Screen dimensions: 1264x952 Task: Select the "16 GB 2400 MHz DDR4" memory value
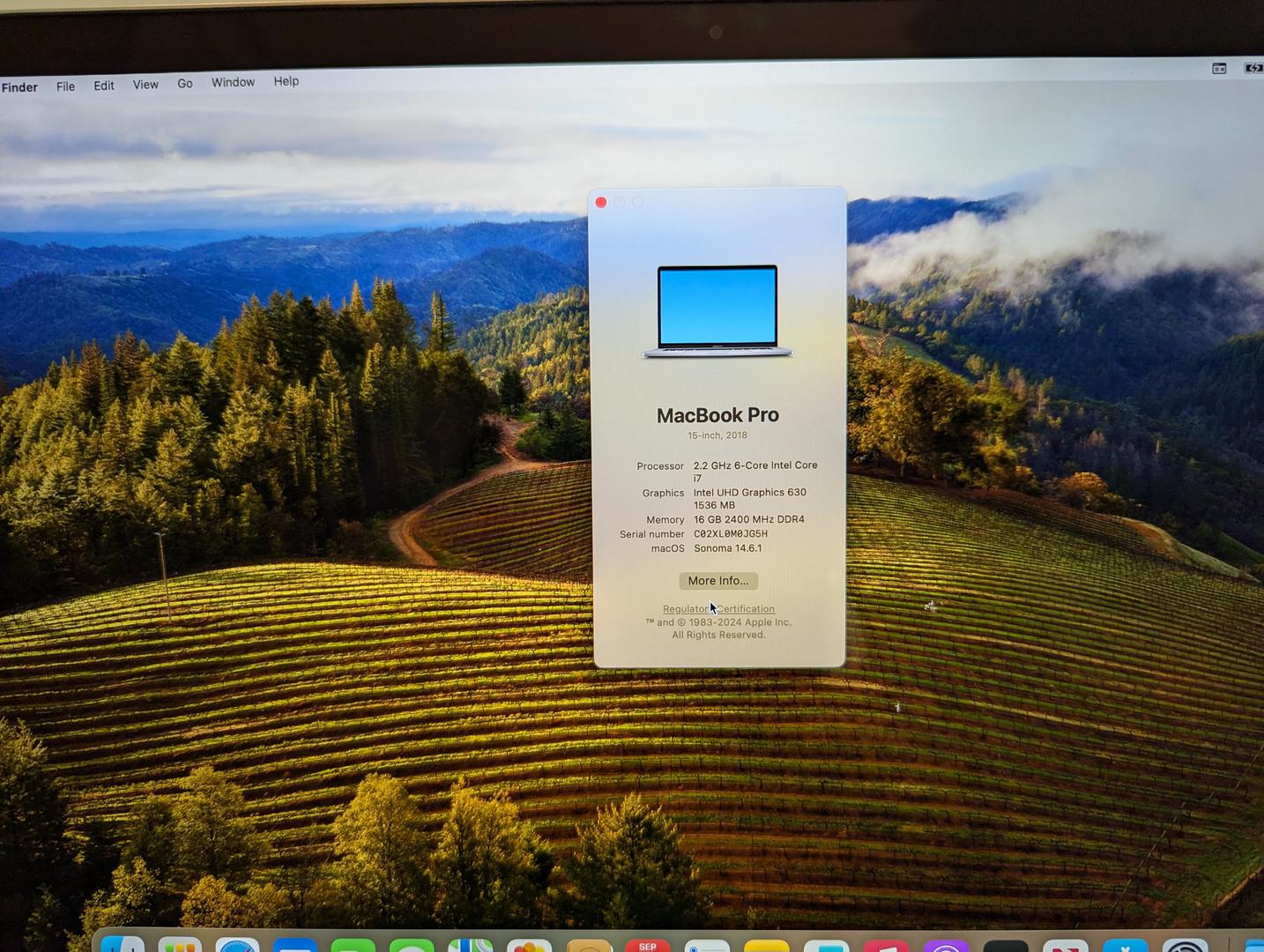pyautogui.click(x=749, y=520)
